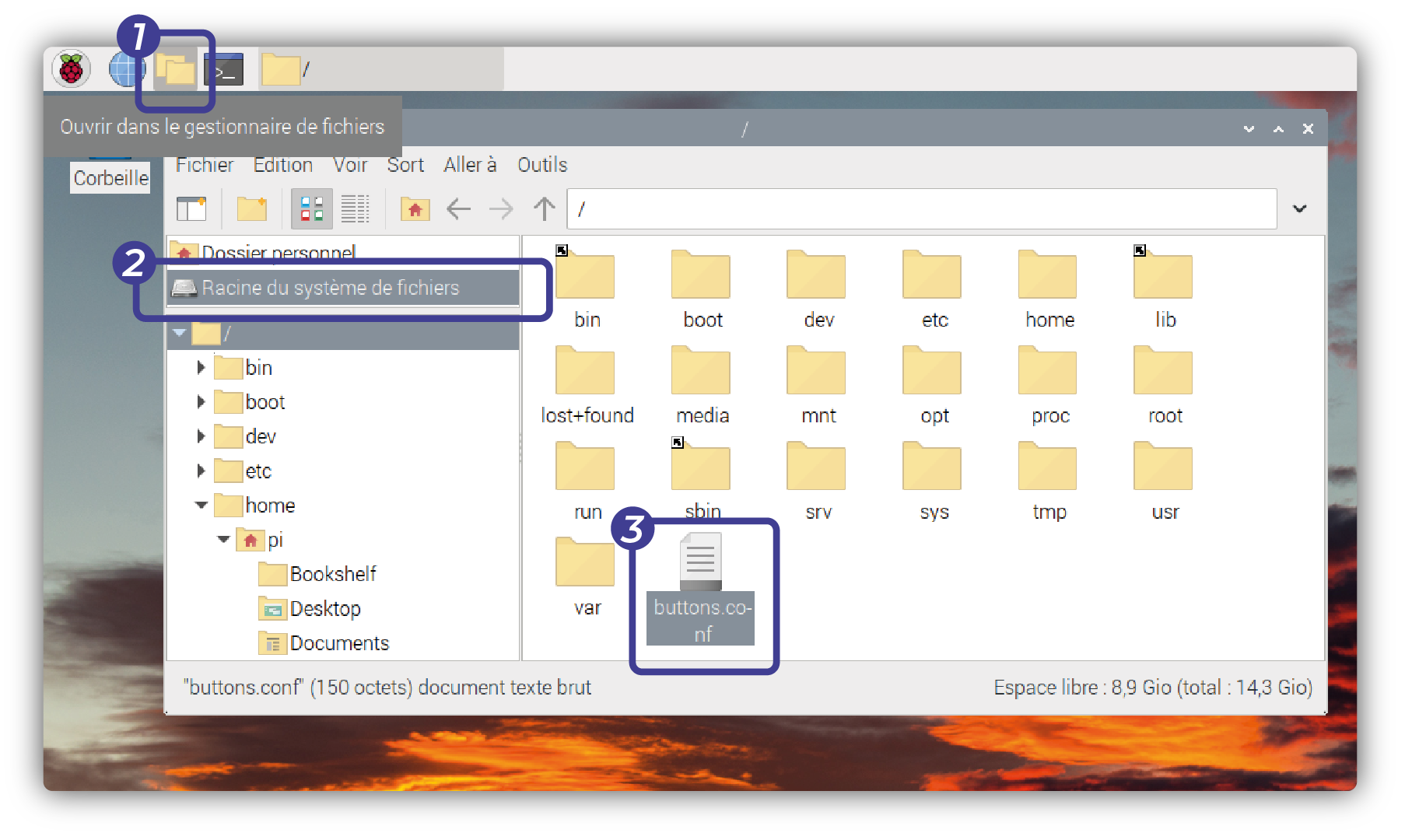The width and height of the screenshot is (1412, 840).
Task: Switch to icon view mode
Action: [312, 208]
